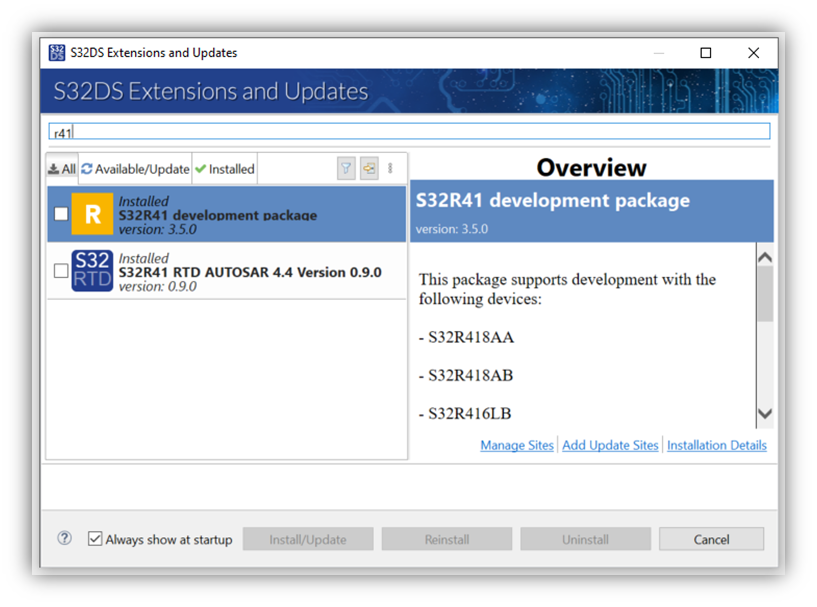This screenshot has height=607, width=817.
Task: Maximize the Extensions and Updates window
Action: [705, 53]
